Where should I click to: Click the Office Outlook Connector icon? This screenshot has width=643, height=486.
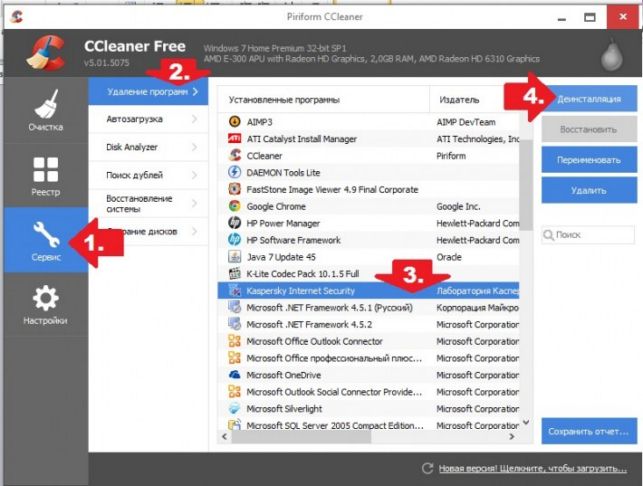[x=235, y=341]
